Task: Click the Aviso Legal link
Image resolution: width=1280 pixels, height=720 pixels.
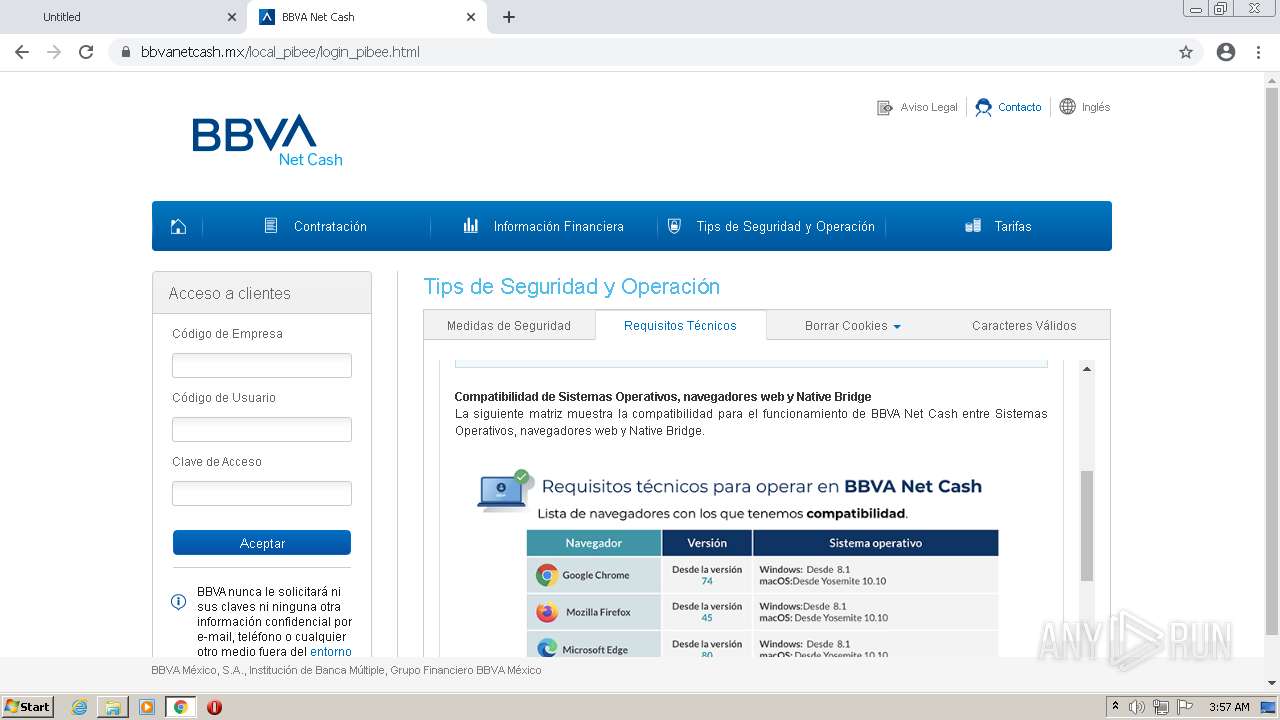Action: point(929,107)
